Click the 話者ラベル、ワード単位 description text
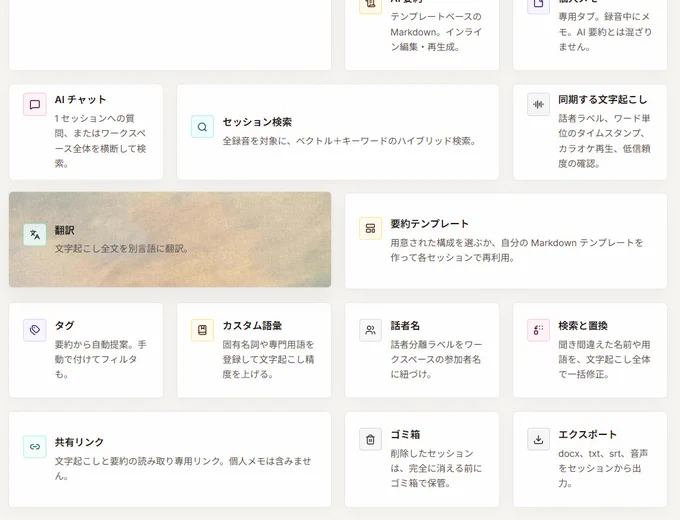This screenshot has width=680, height=520. pos(605,141)
